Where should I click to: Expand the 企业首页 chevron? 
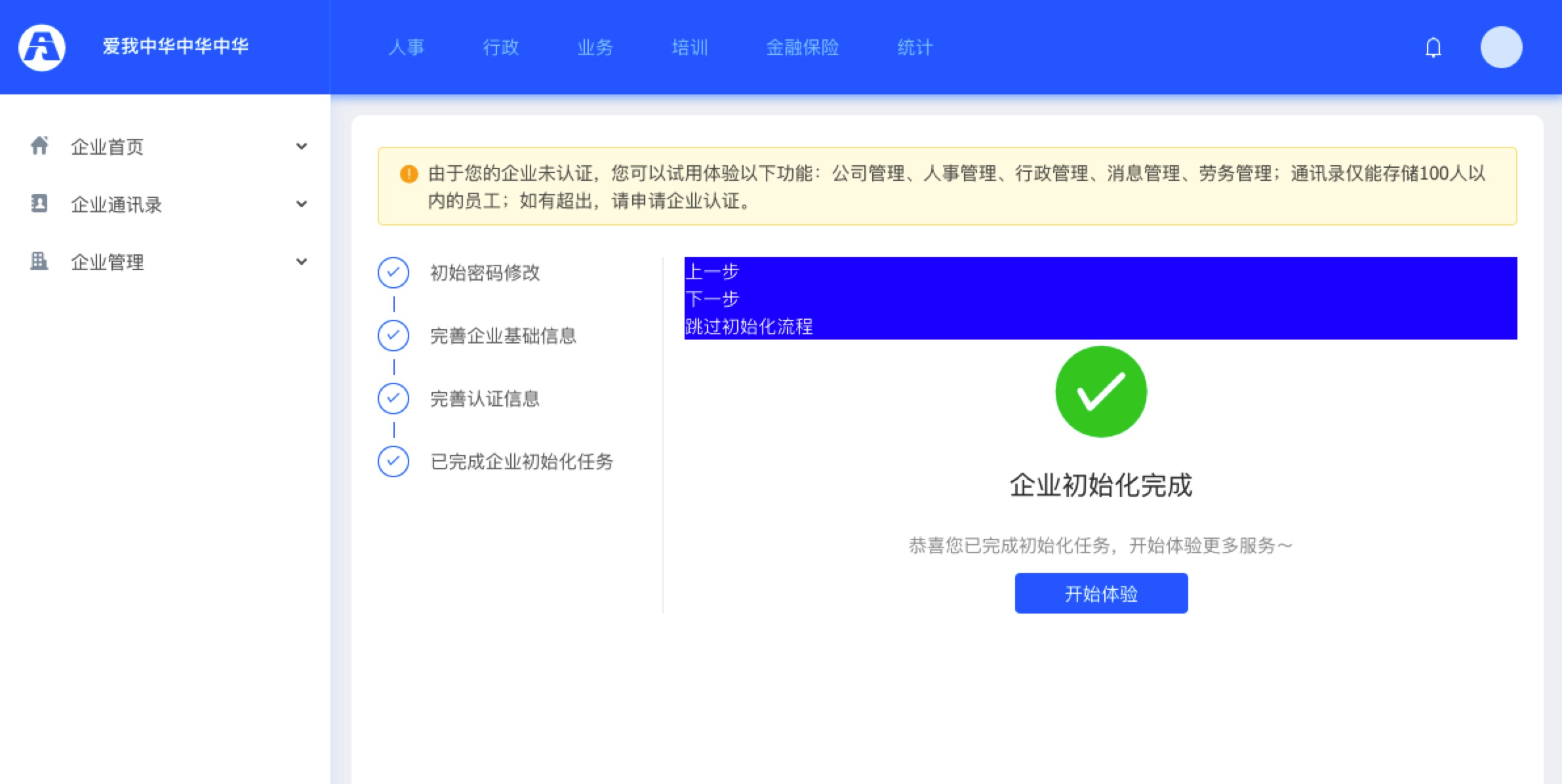302,146
